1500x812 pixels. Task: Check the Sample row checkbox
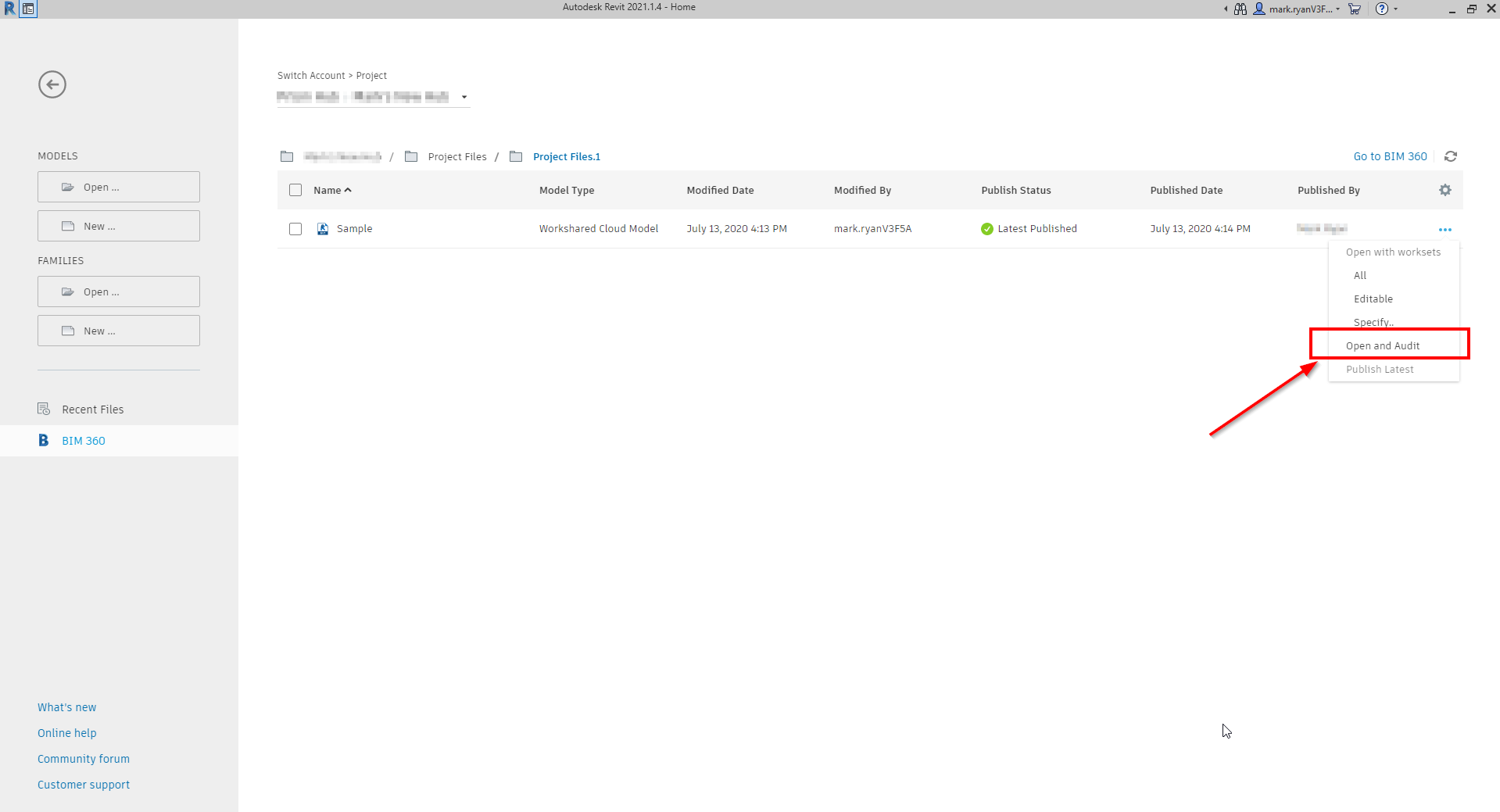(295, 229)
